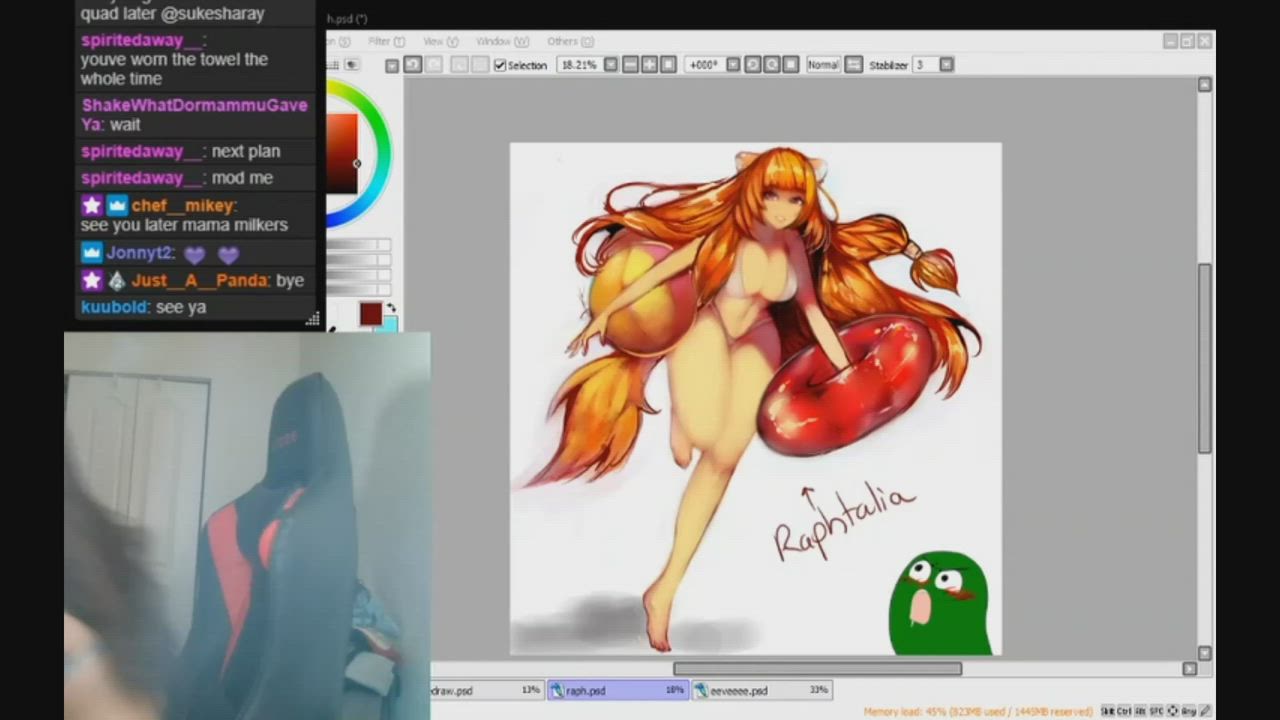The image size is (1280, 720).
Task: Click the fourth grey color slider below wheel
Action: click(x=358, y=290)
